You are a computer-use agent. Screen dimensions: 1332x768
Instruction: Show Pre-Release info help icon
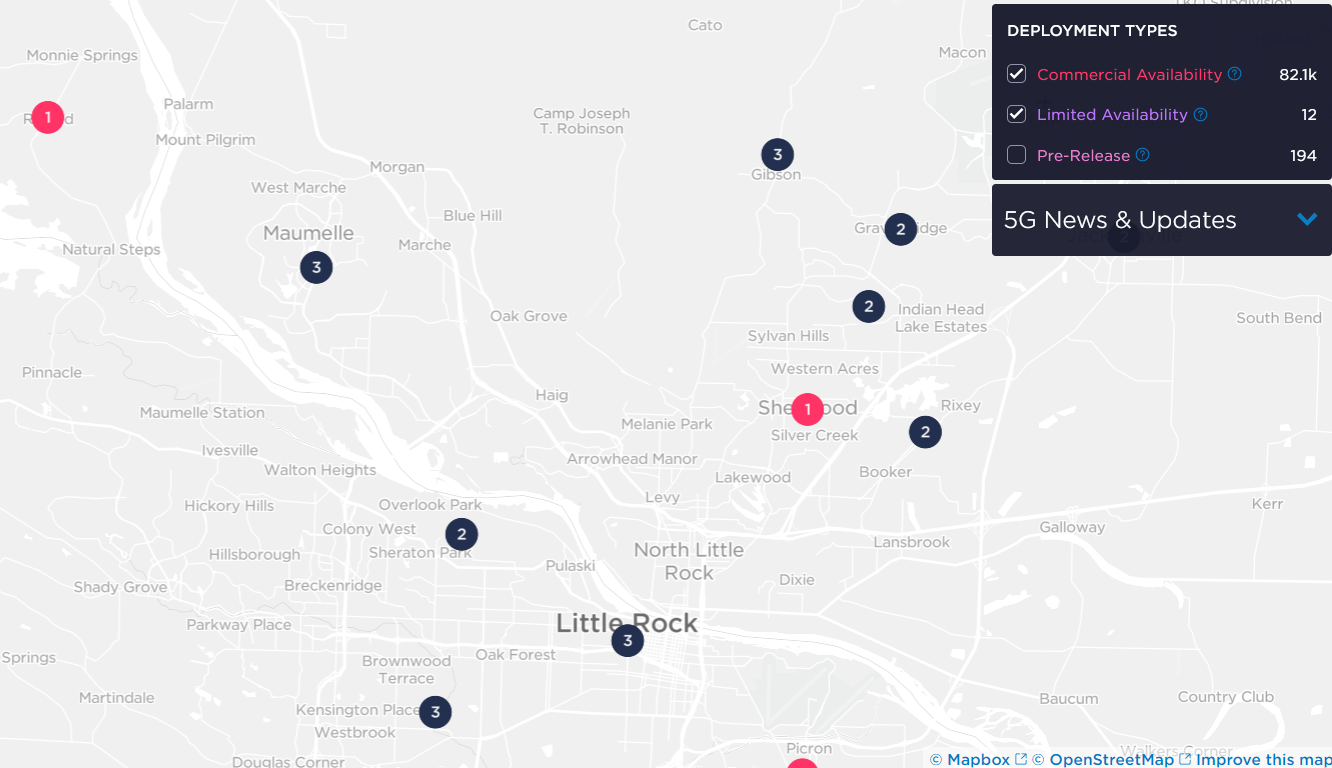(x=1143, y=155)
